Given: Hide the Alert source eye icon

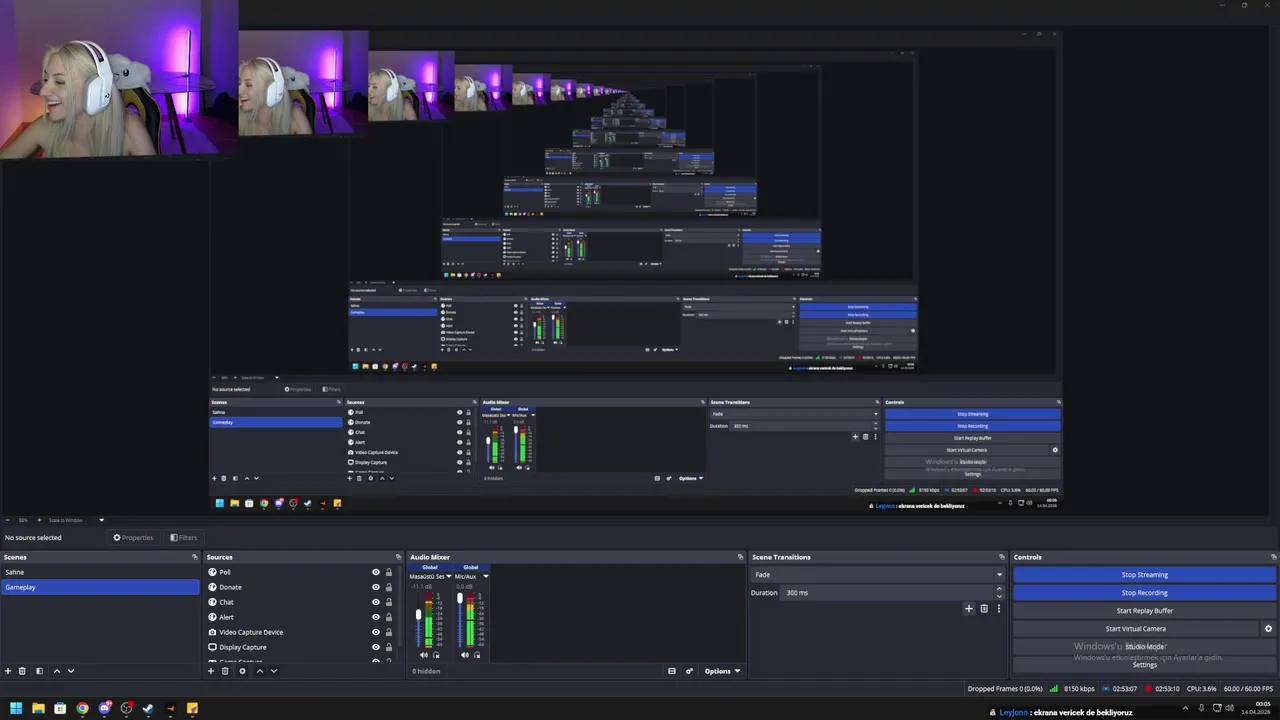Looking at the screenshot, I should pyautogui.click(x=376, y=617).
